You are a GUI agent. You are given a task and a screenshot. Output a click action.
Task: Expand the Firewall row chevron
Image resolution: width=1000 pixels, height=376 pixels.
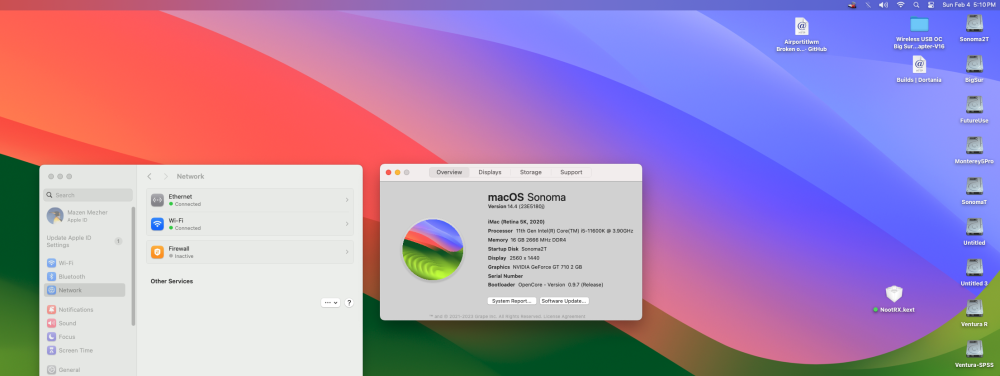click(347, 252)
